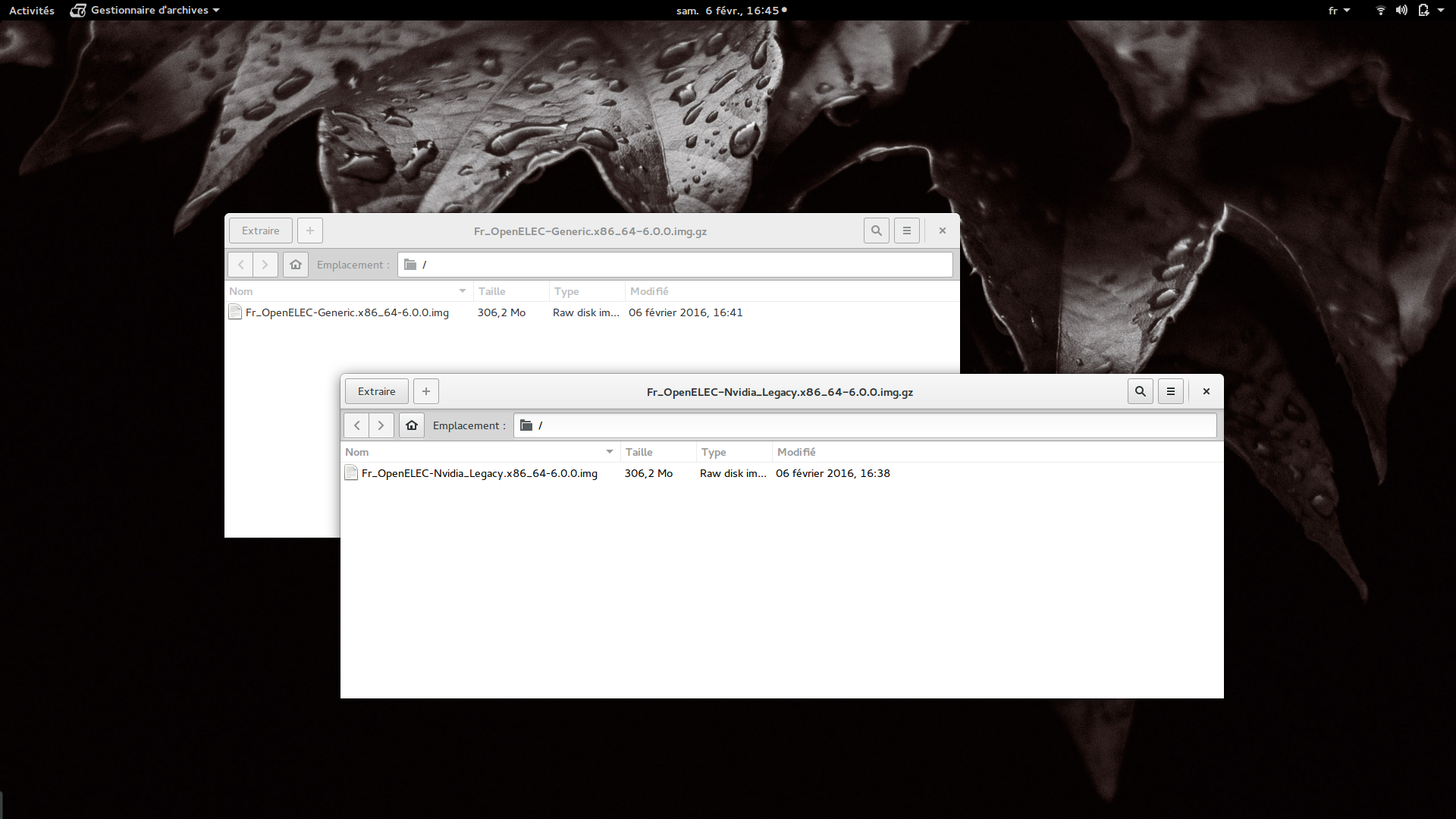Open the Gestionnaire d'archives app menu
The image size is (1456, 819).
[x=145, y=11]
